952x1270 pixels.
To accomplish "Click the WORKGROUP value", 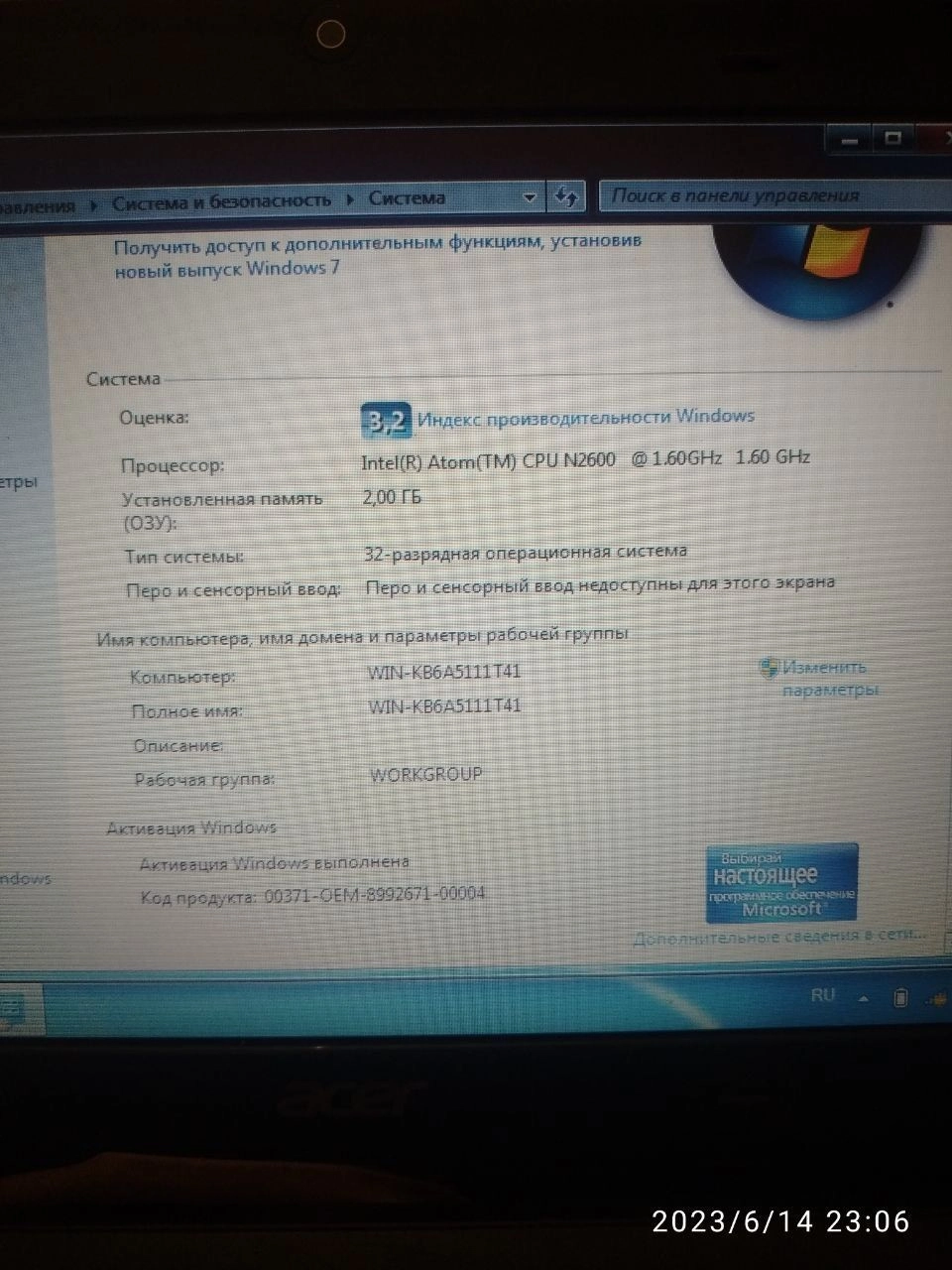I will pyautogui.click(x=426, y=774).
